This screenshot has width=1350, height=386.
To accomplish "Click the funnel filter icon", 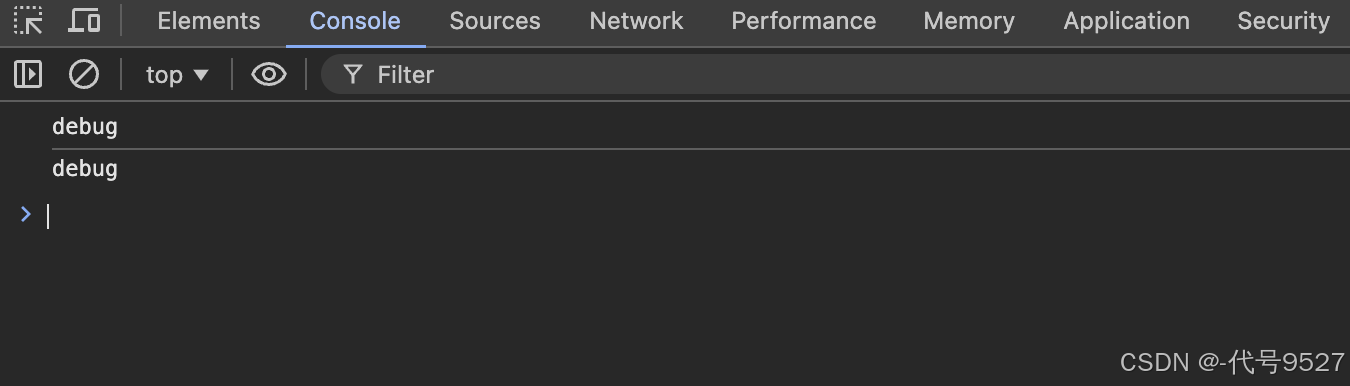I will [x=352, y=74].
